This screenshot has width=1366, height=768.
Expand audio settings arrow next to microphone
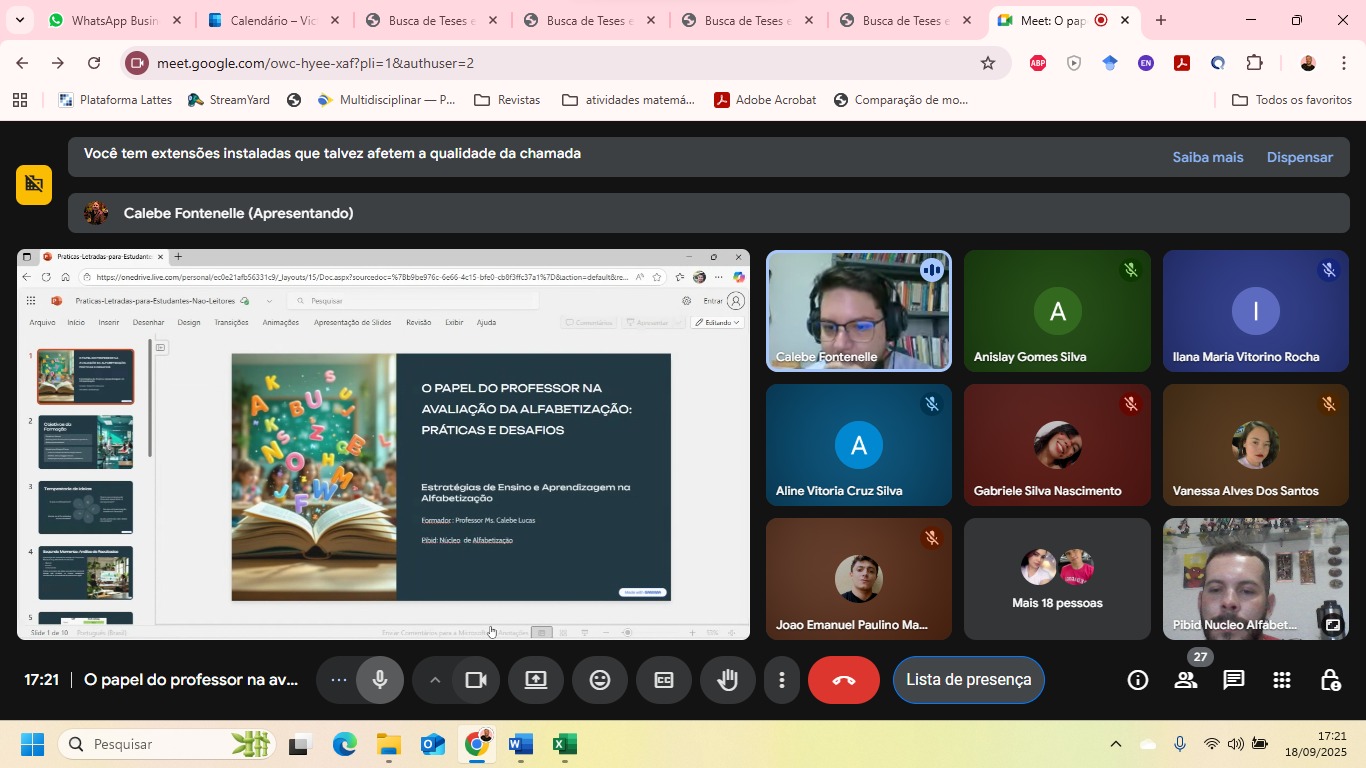coord(435,680)
